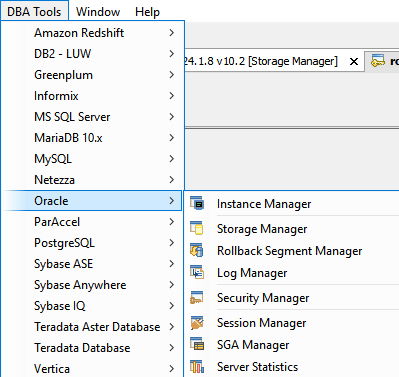Open the Window menu
The image size is (399, 377).
(x=98, y=12)
